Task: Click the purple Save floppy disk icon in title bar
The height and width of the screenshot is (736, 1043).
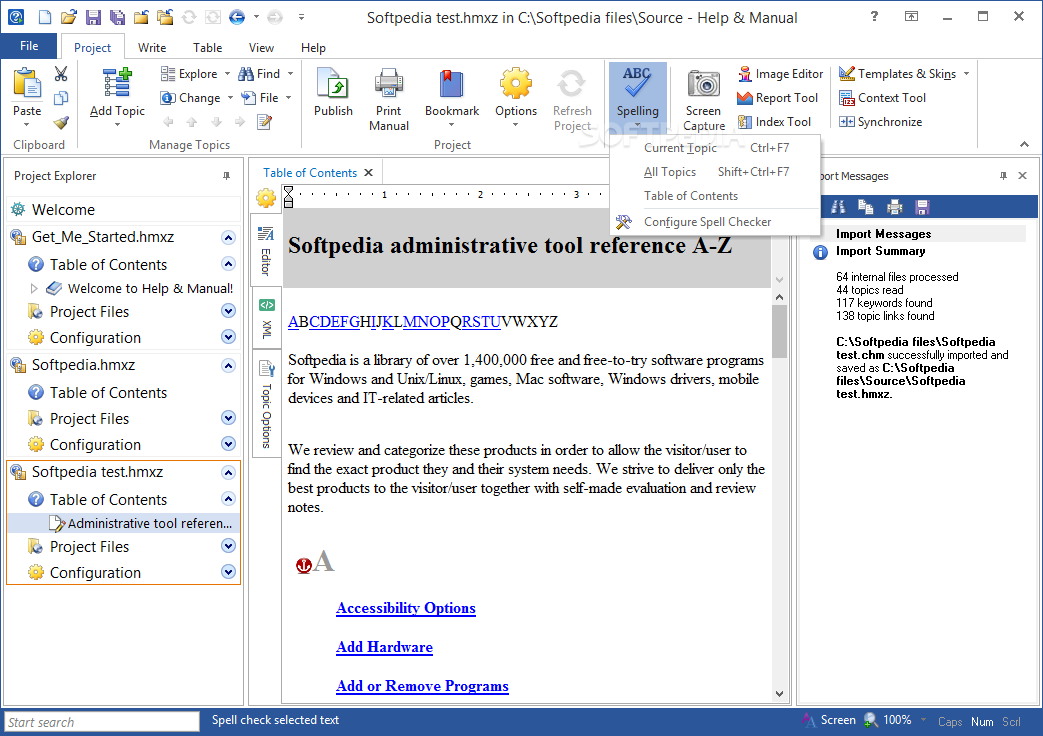Action: coord(93,17)
